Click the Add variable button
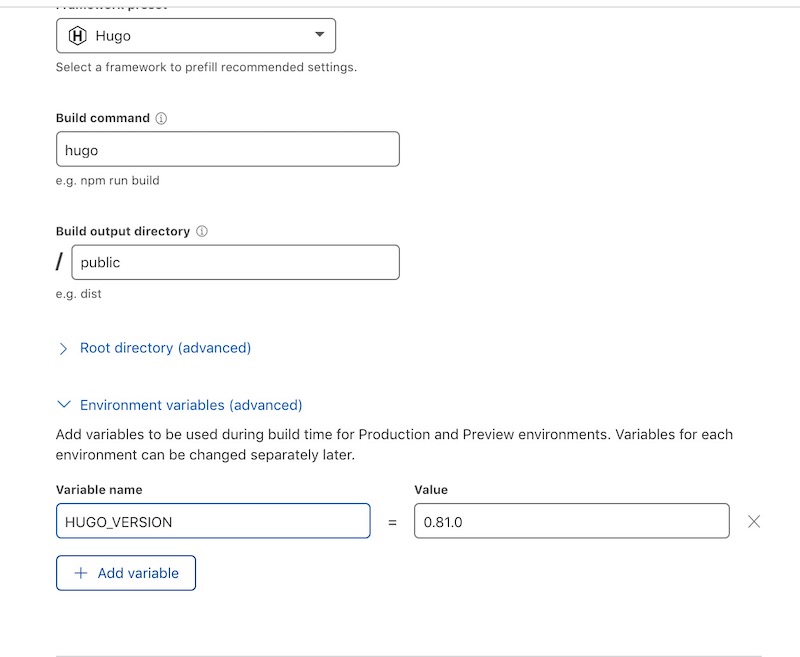Screen dimensions: 800x657 [126, 573]
